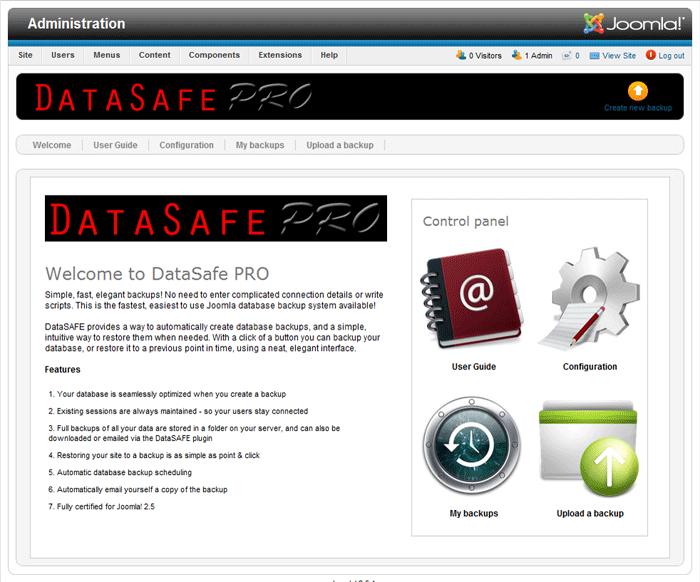This screenshot has height=582, width=700.
Task: Open the Users menu
Action: pyautogui.click(x=62, y=55)
